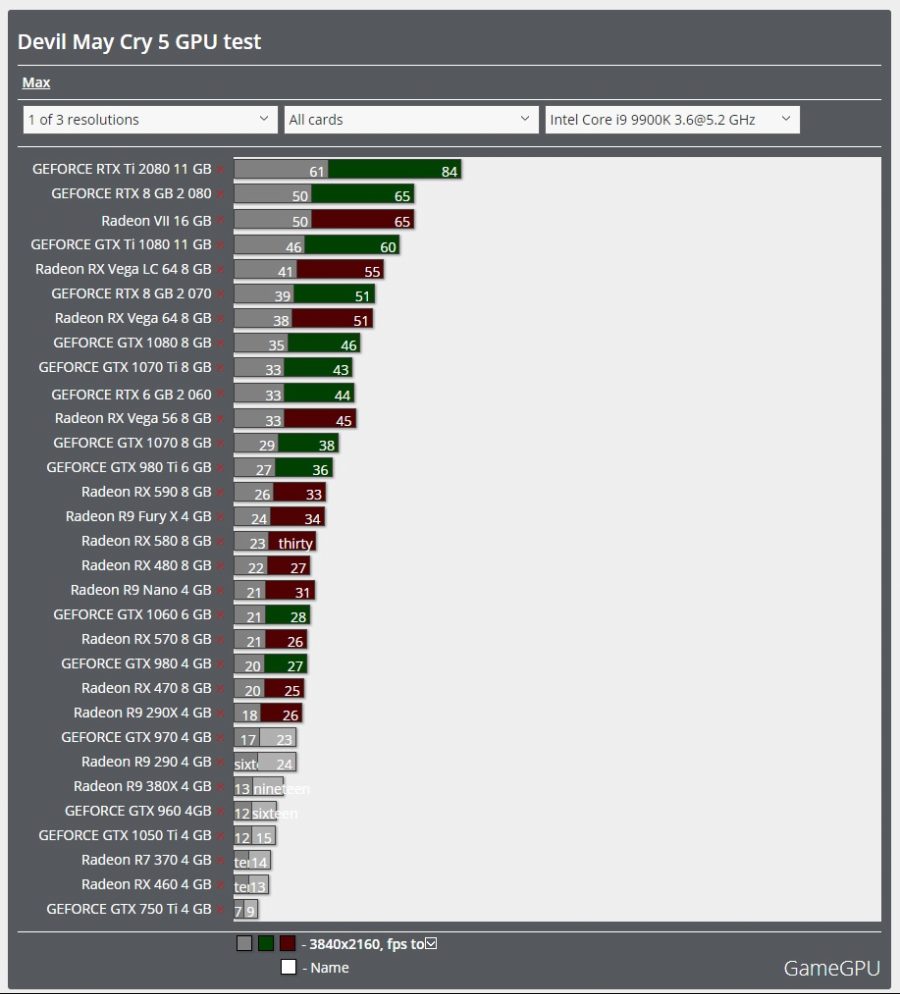This screenshot has height=994, width=900.
Task: Click the 'GEFORCE GTX 1070 8 GB' label
Action: click(x=132, y=442)
